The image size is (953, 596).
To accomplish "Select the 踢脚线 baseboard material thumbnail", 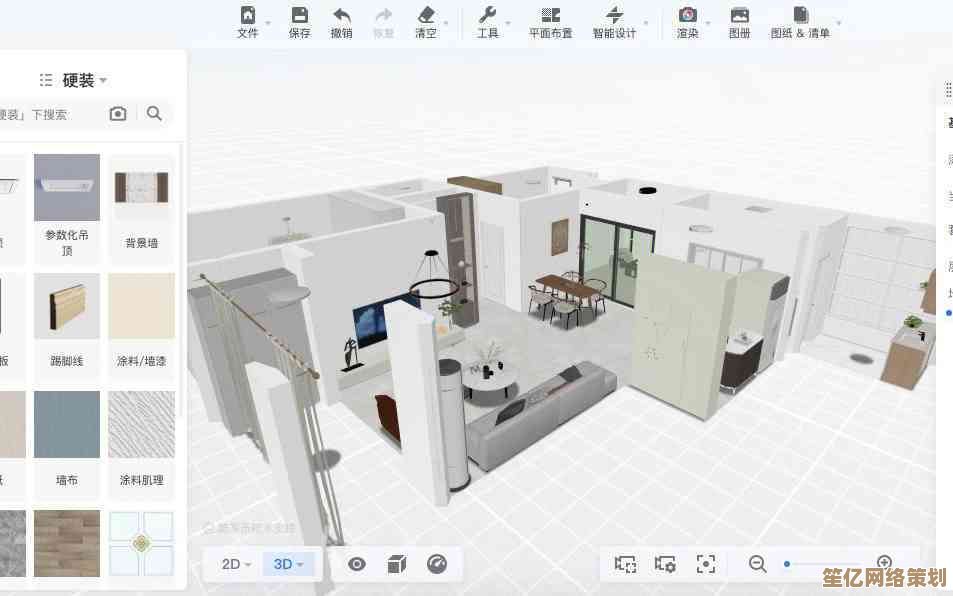I will [x=67, y=306].
